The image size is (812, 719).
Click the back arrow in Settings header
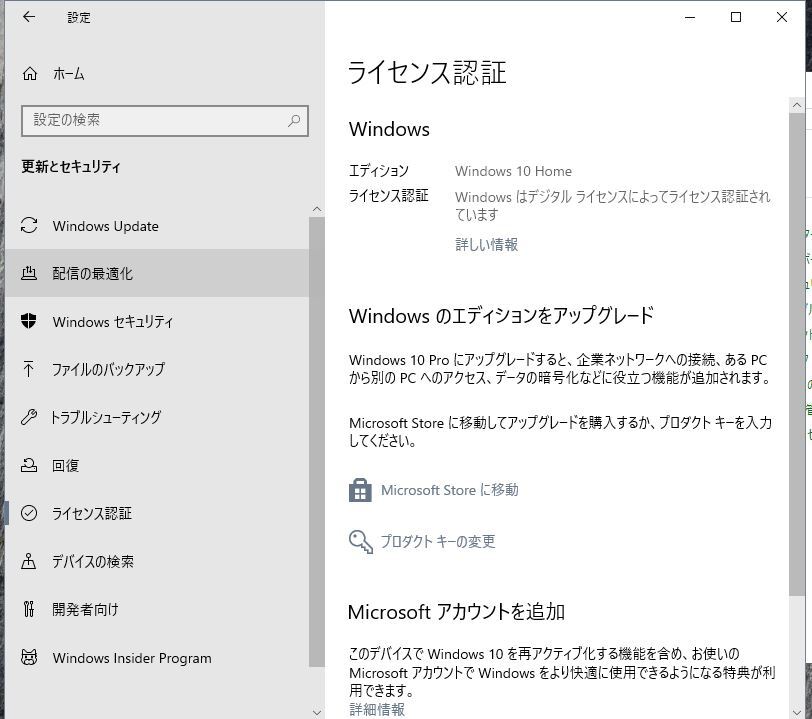pyautogui.click(x=29, y=17)
